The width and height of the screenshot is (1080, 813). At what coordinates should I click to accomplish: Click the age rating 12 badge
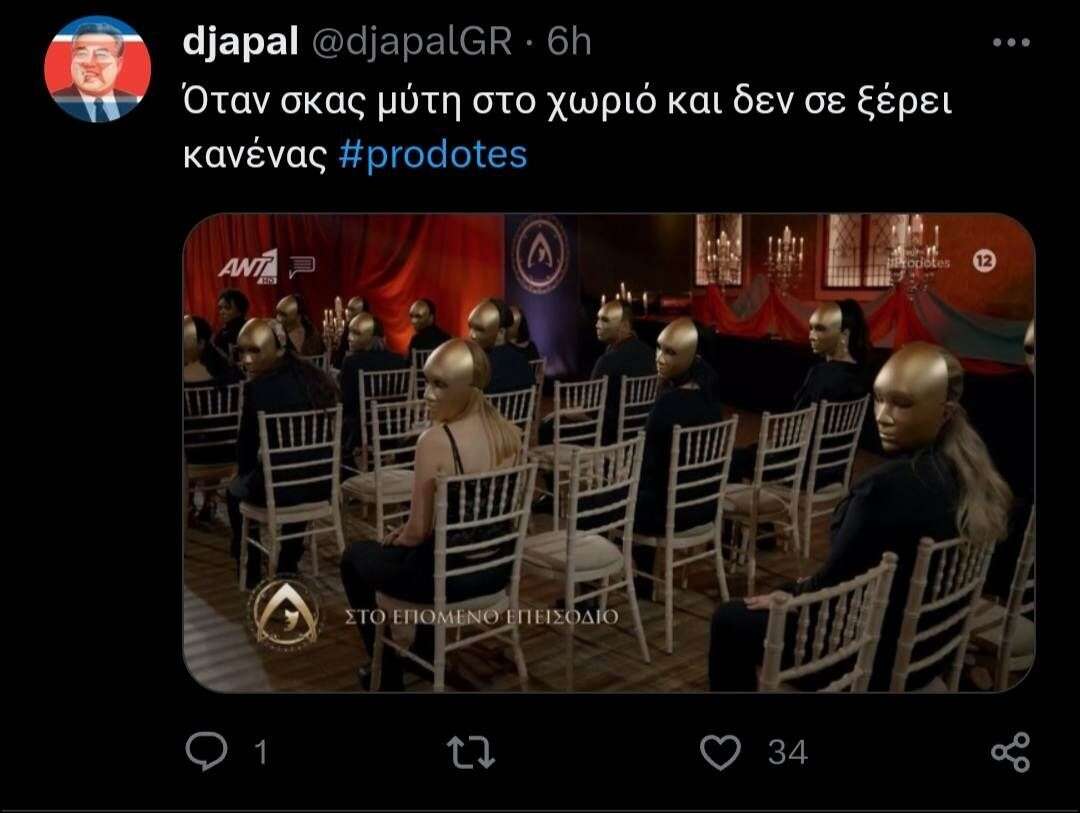coord(985,261)
